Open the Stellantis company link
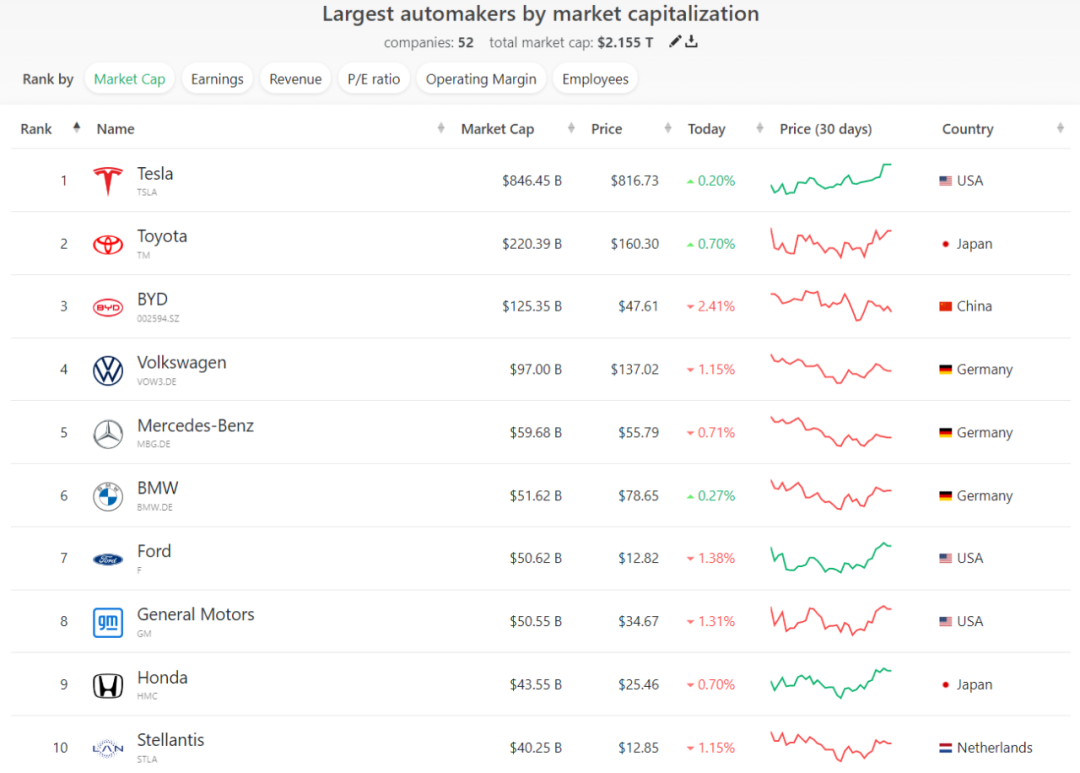This screenshot has width=1080, height=773. [170, 741]
